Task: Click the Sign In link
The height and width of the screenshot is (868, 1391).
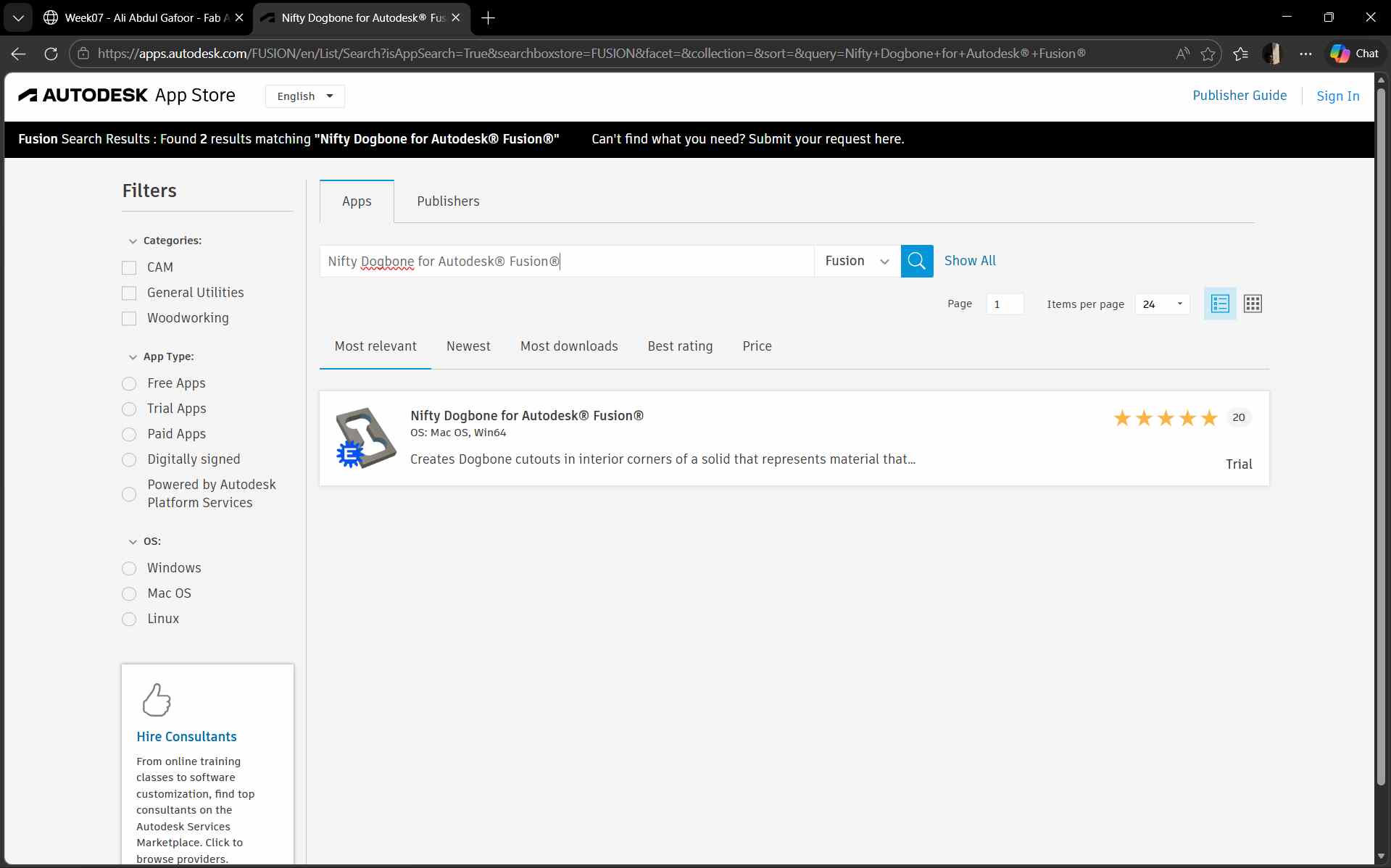Action: (1337, 96)
